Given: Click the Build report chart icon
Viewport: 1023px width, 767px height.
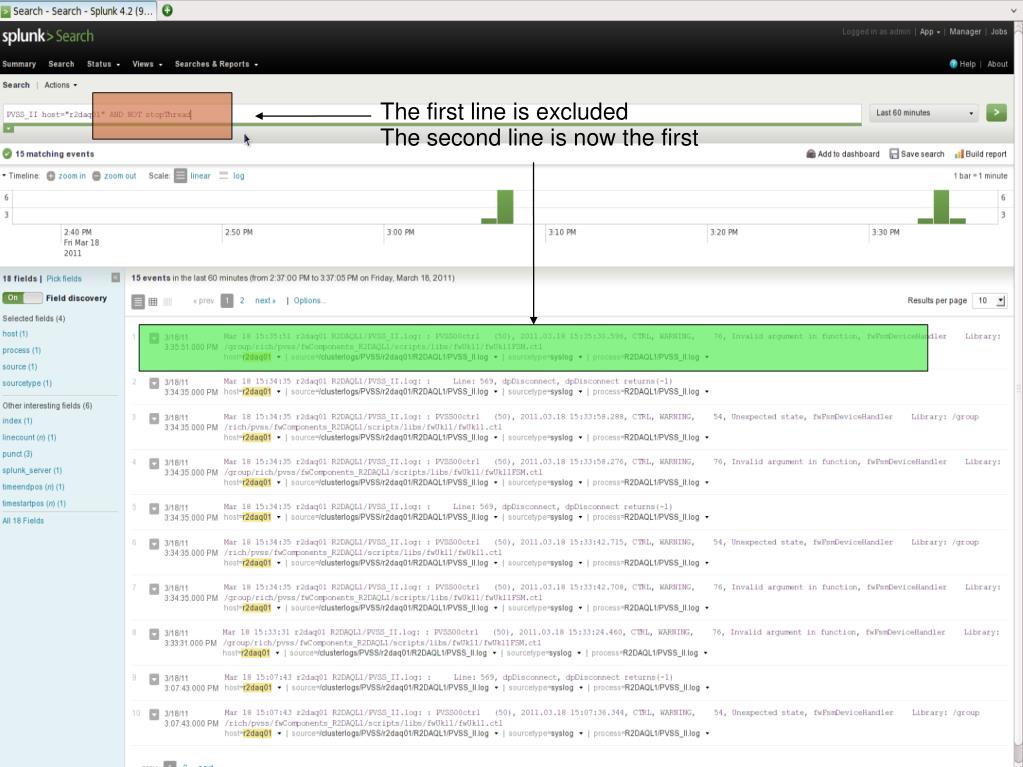Looking at the screenshot, I should [959, 155].
